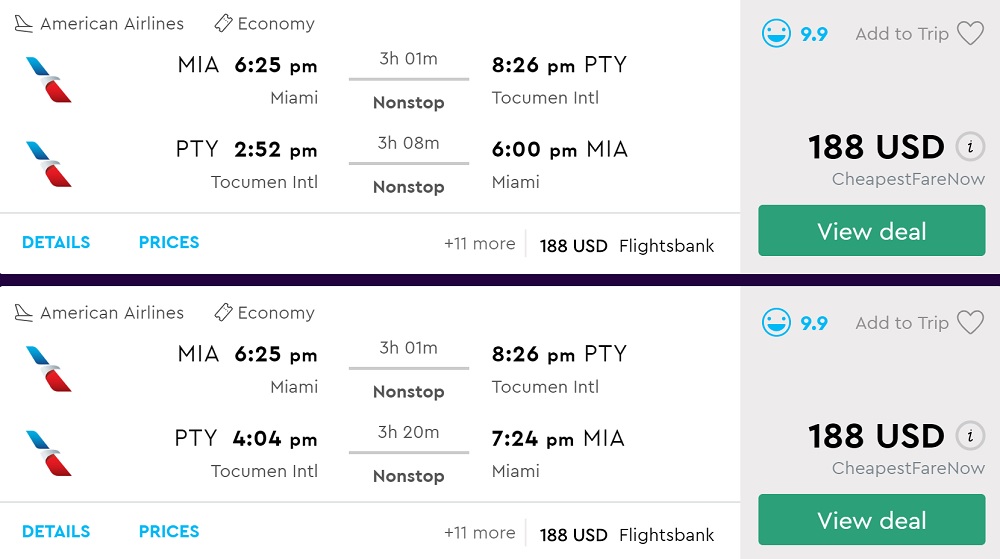This screenshot has width=1000, height=559.
Task: Expand +11 more providers on first result
Action: 480,244
